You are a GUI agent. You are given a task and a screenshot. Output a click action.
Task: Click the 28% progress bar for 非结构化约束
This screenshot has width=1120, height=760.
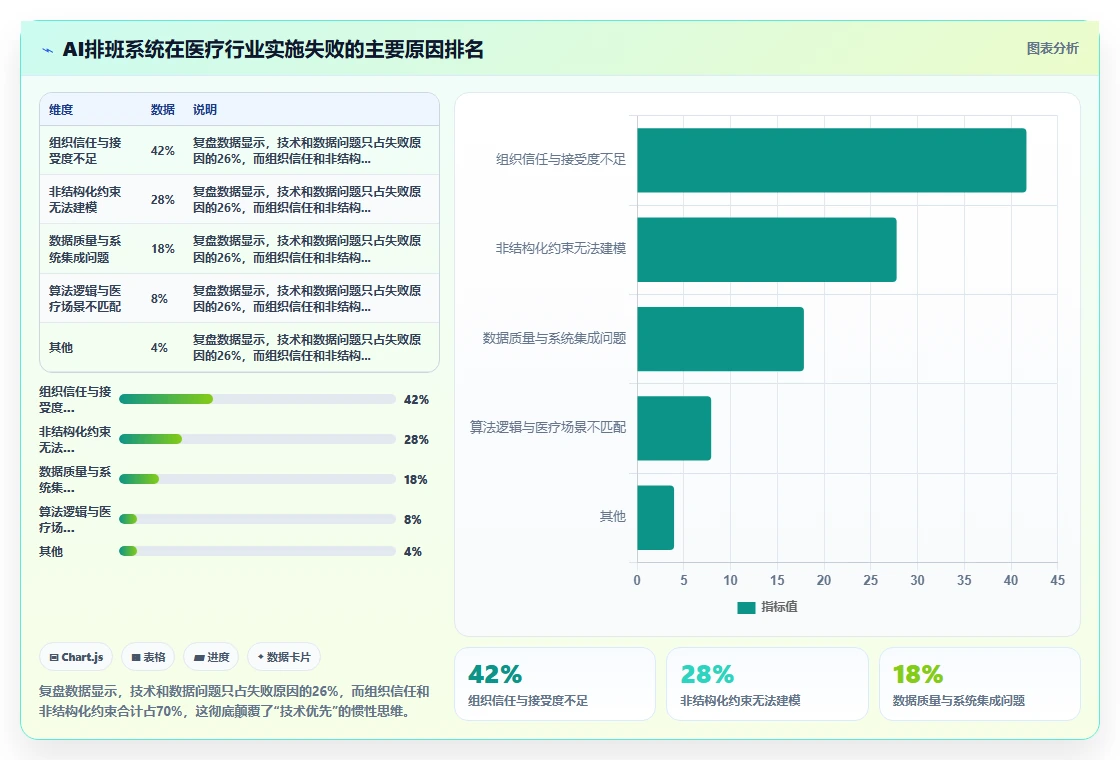click(x=257, y=439)
